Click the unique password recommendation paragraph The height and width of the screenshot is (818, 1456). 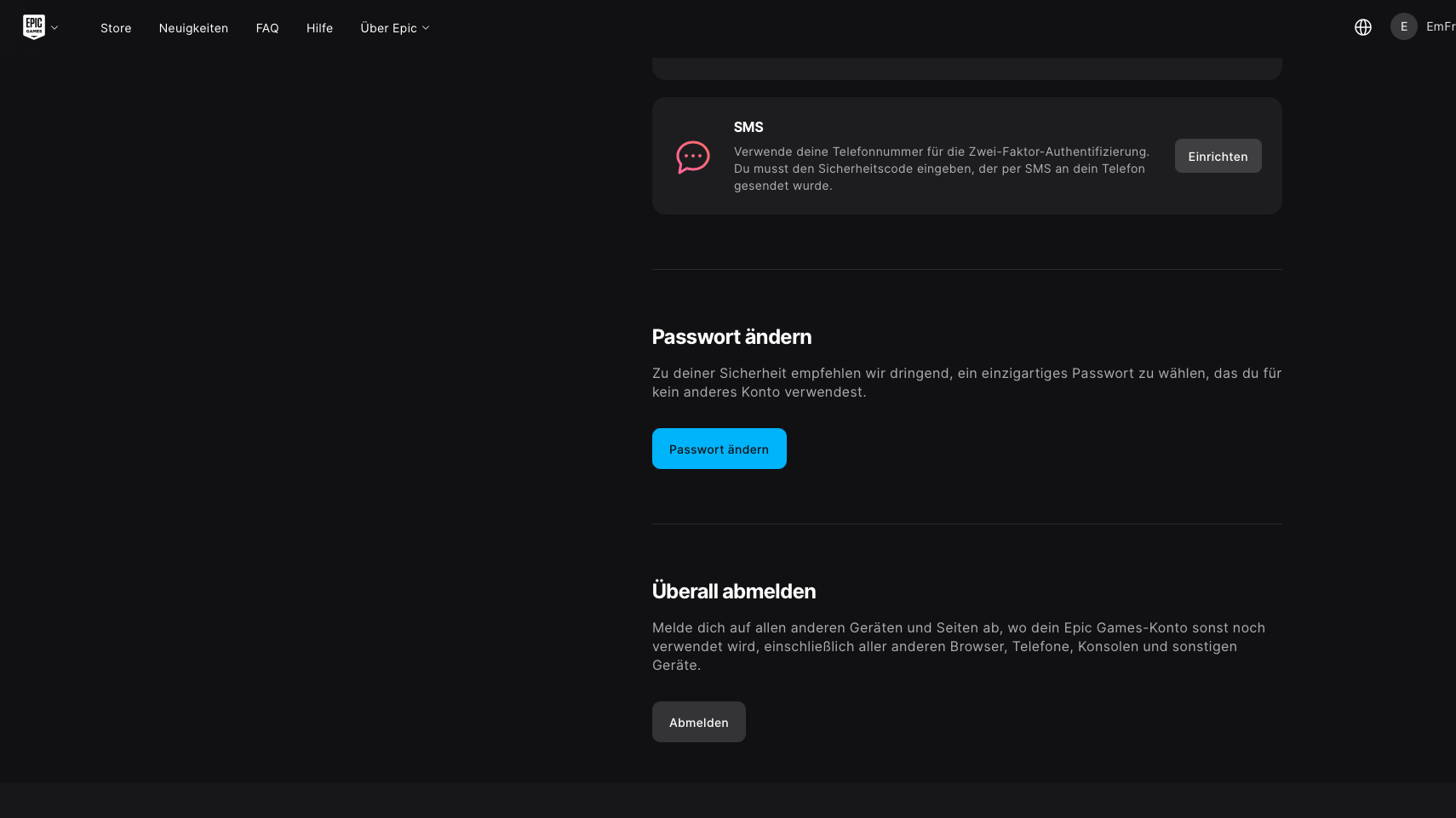(966, 382)
